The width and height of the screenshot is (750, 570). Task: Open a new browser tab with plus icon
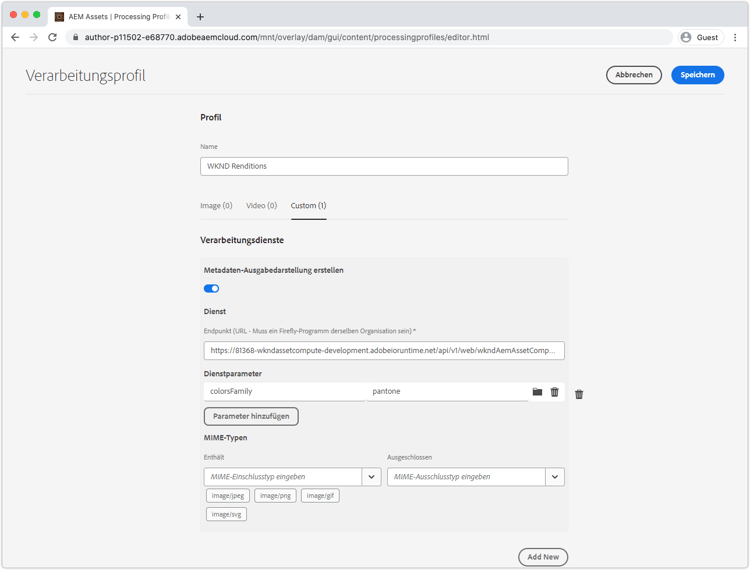pyautogui.click(x=200, y=17)
